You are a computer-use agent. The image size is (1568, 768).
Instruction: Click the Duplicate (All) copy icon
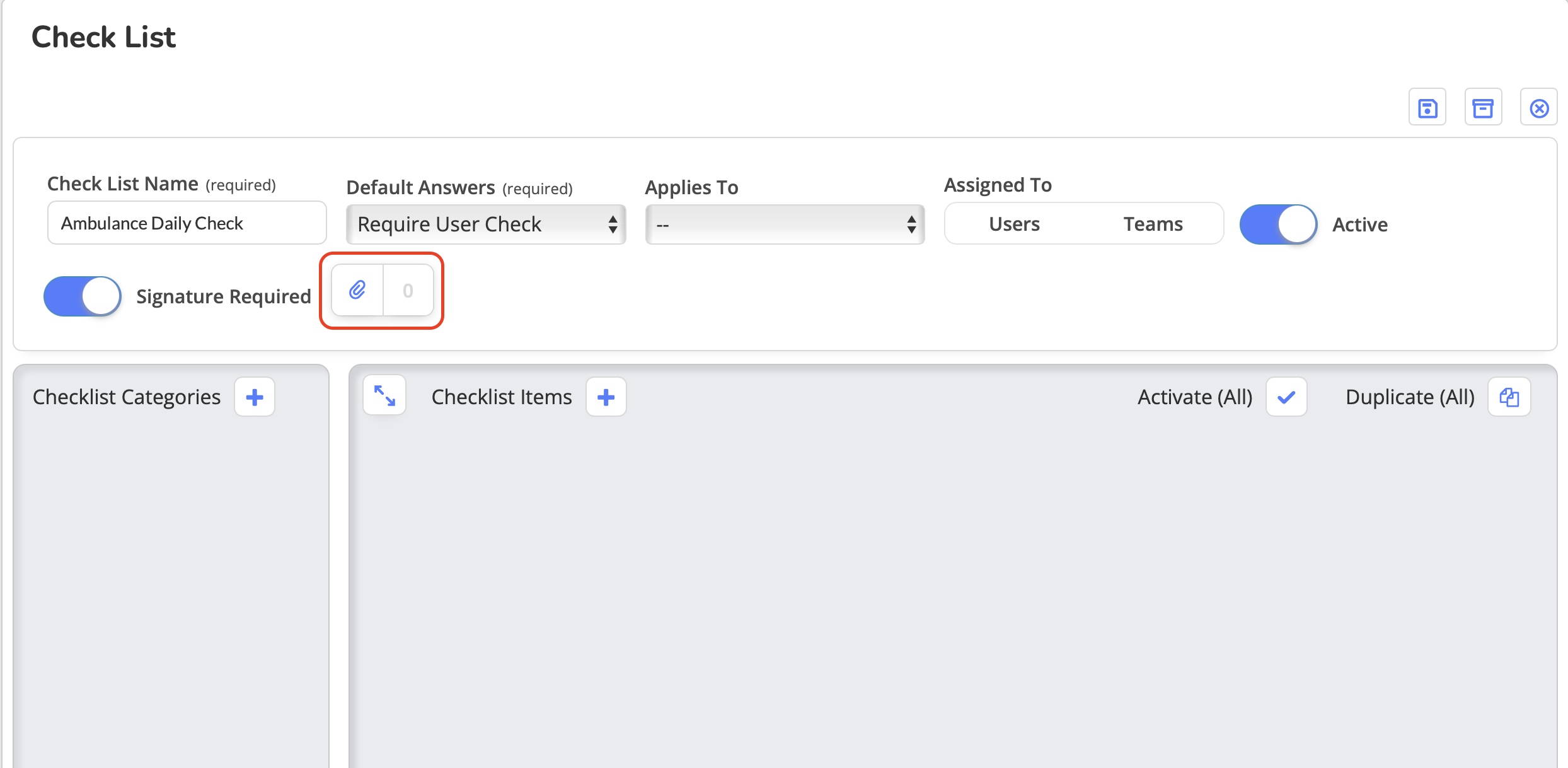pos(1509,397)
